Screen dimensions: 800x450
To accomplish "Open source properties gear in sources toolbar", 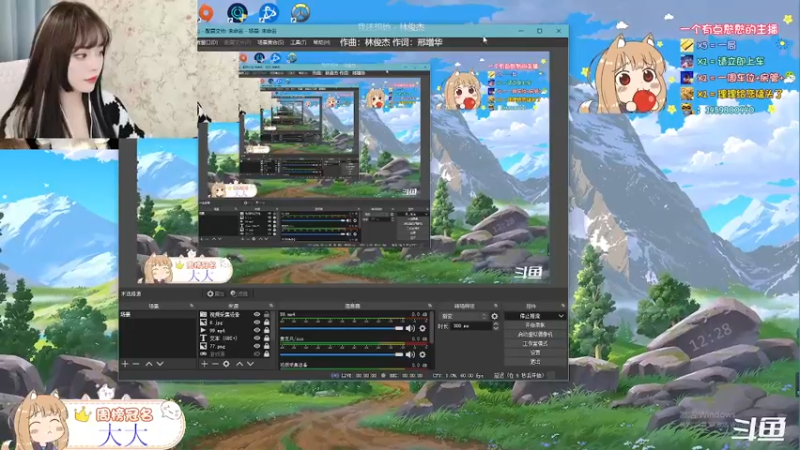I will 226,364.
